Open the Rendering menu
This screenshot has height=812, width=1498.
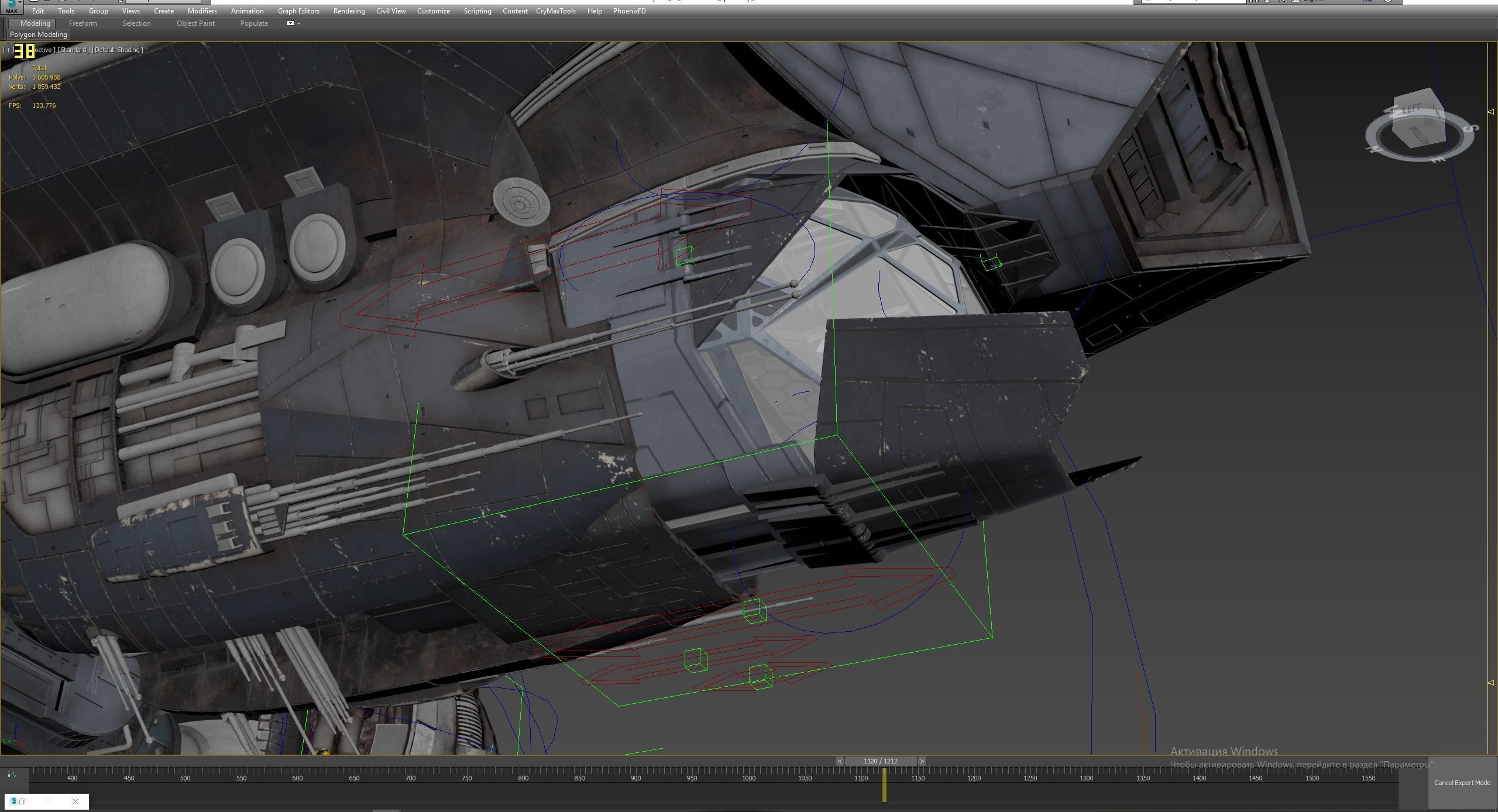[349, 11]
